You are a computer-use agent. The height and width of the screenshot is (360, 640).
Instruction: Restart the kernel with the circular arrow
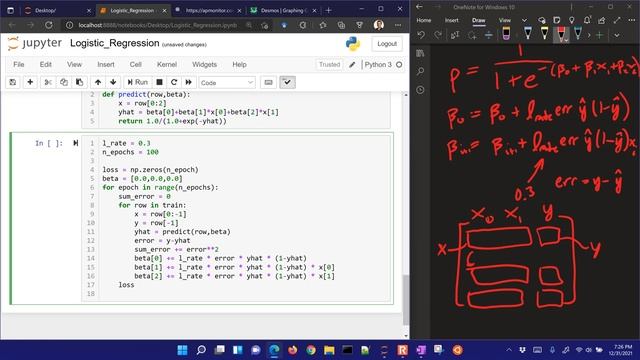tap(174, 82)
